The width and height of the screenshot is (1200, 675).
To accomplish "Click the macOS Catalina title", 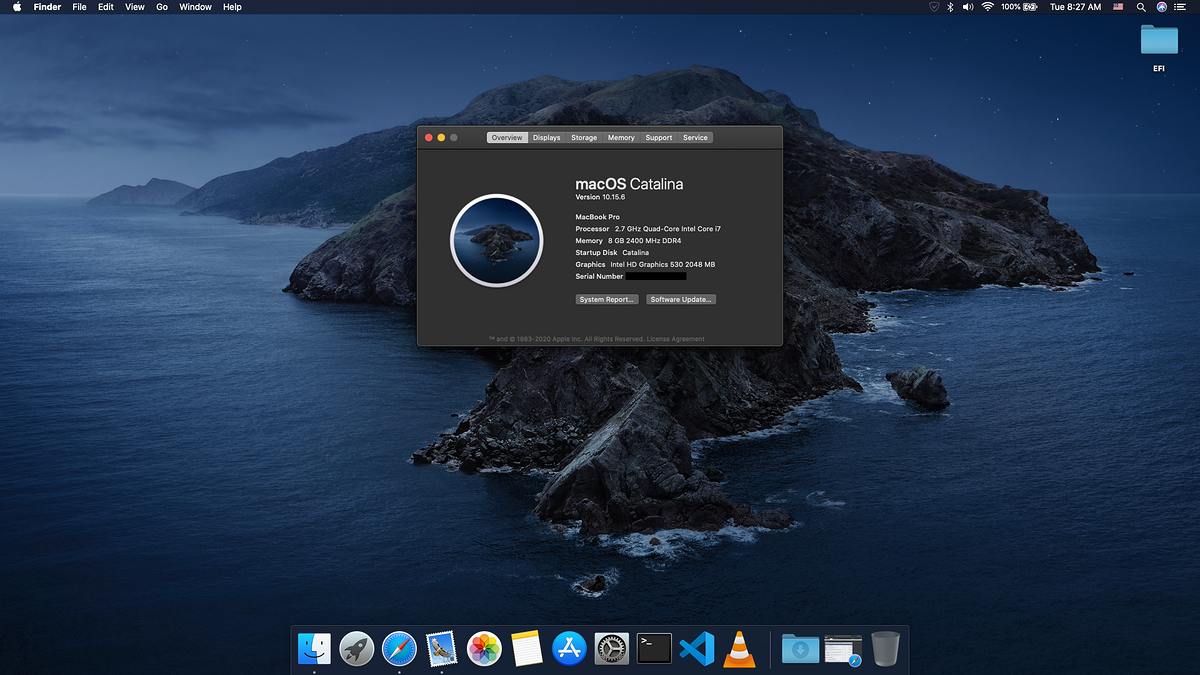I will pyautogui.click(x=629, y=184).
